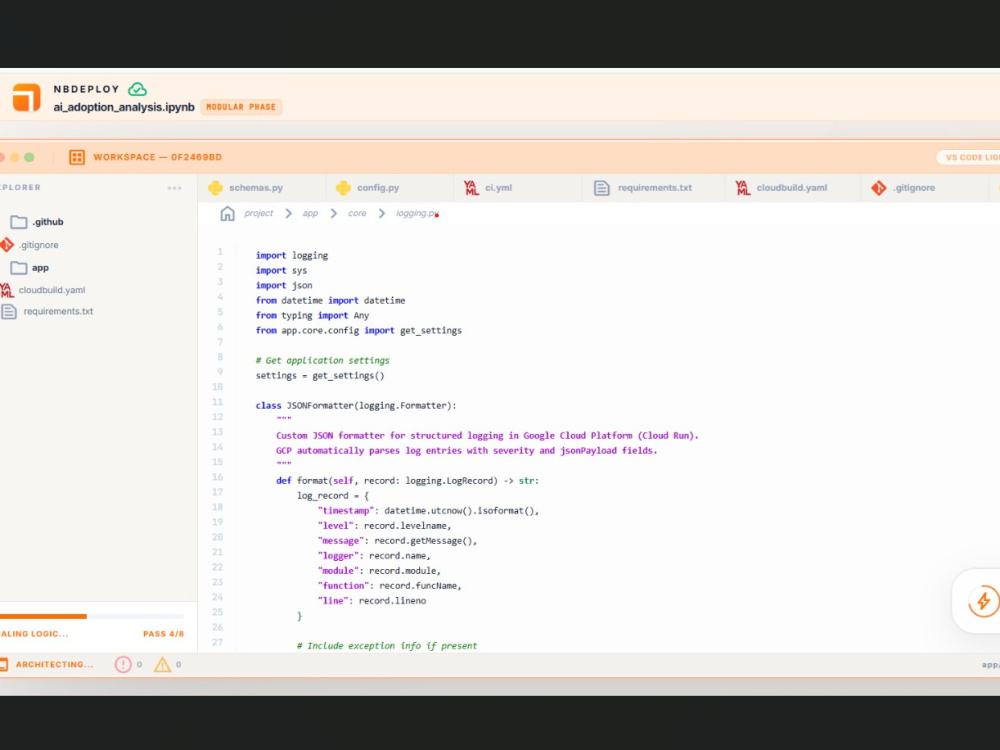Image resolution: width=1000 pixels, height=750 pixels.
Task: Click the .github folder icon
Action: (18, 222)
